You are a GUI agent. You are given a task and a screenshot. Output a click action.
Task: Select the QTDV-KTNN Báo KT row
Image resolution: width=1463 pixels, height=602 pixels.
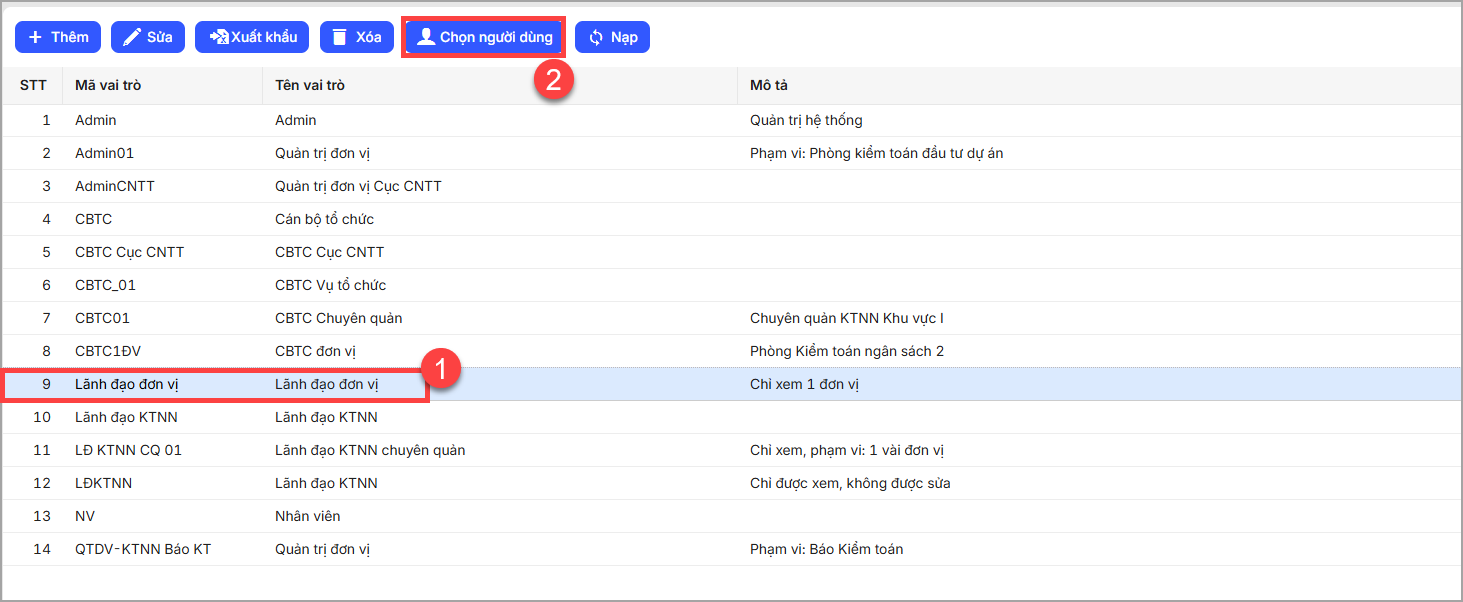coord(142,549)
